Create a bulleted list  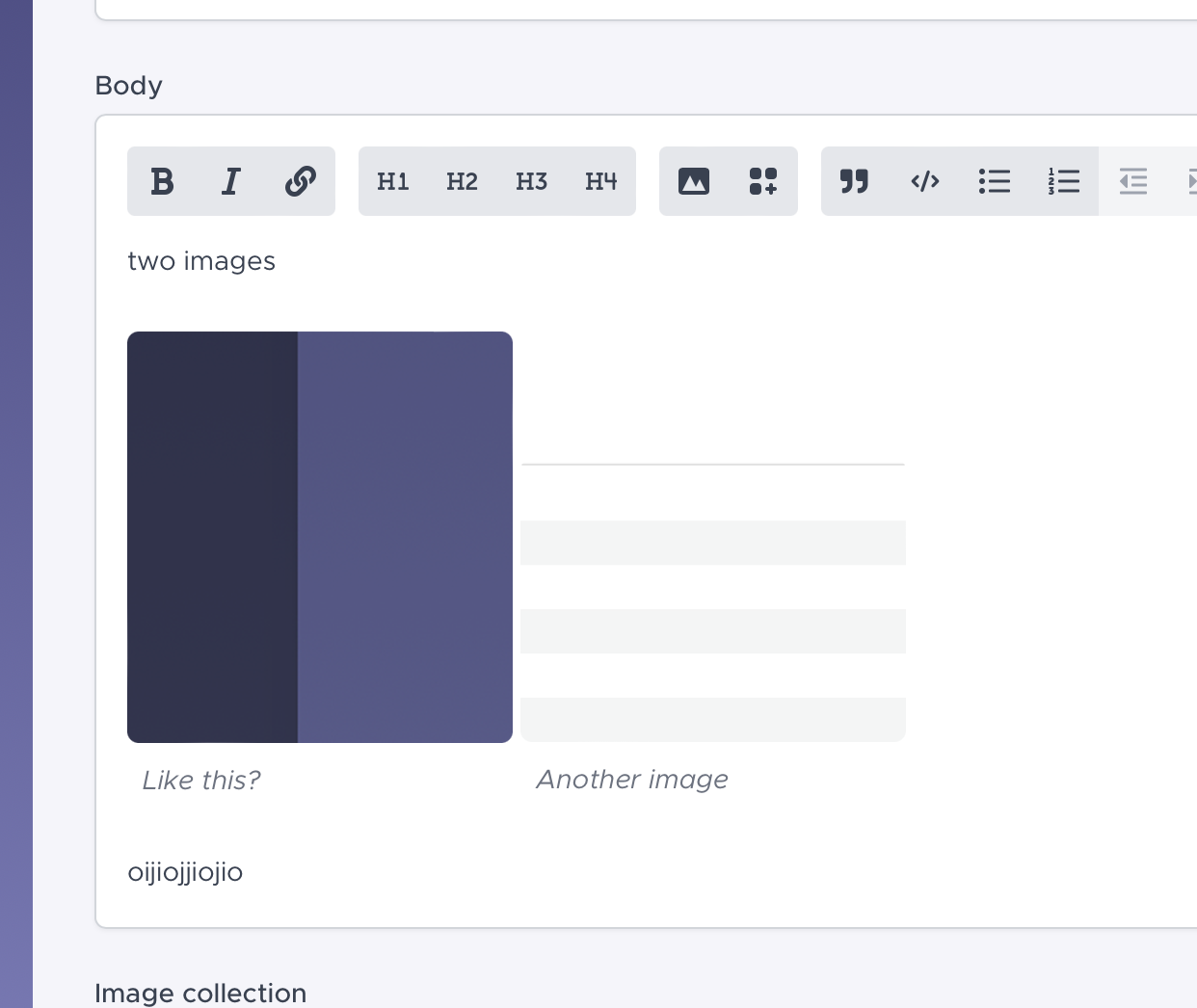tap(995, 181)
